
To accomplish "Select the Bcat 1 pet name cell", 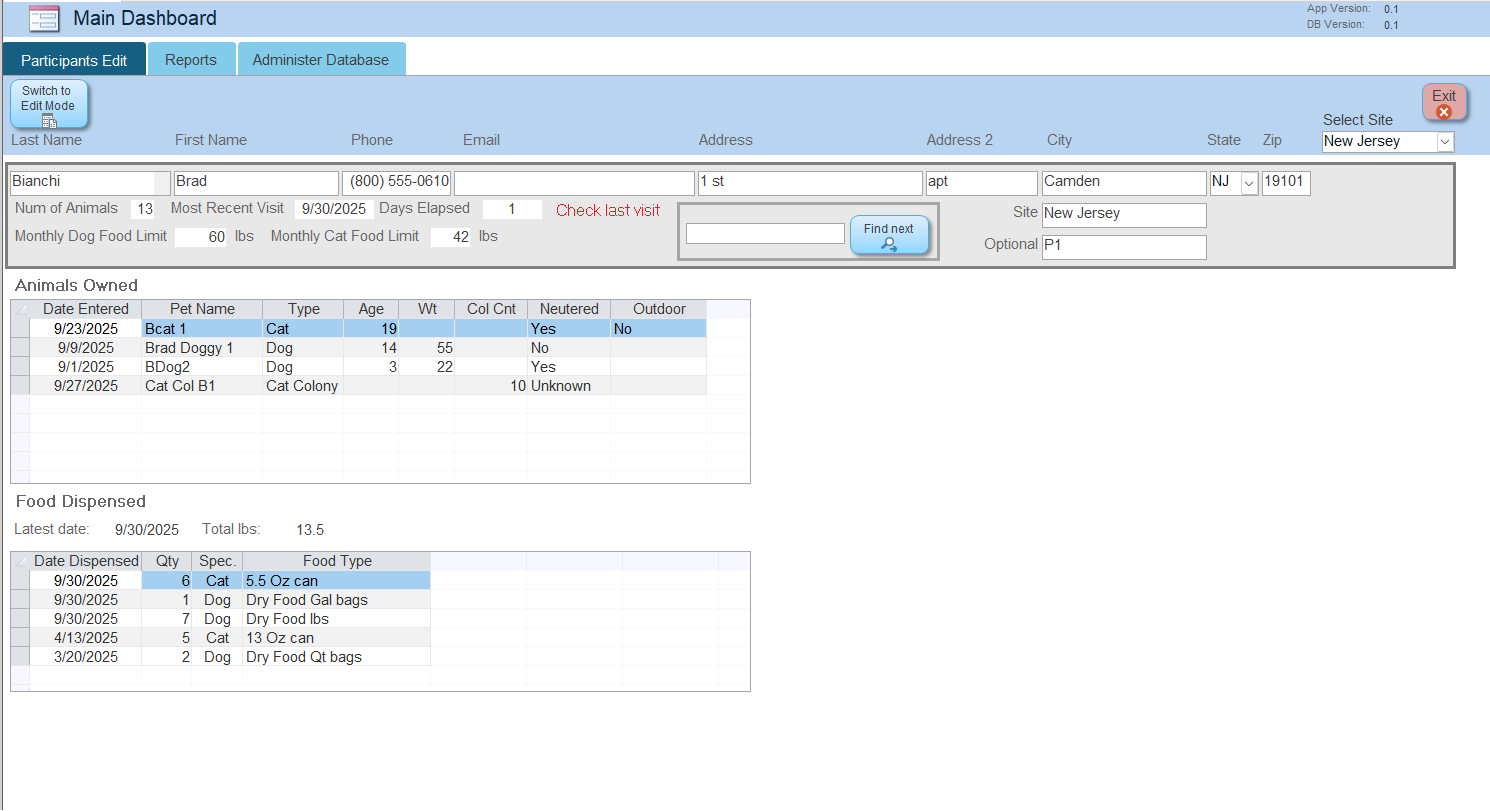I will coord(202,329).
